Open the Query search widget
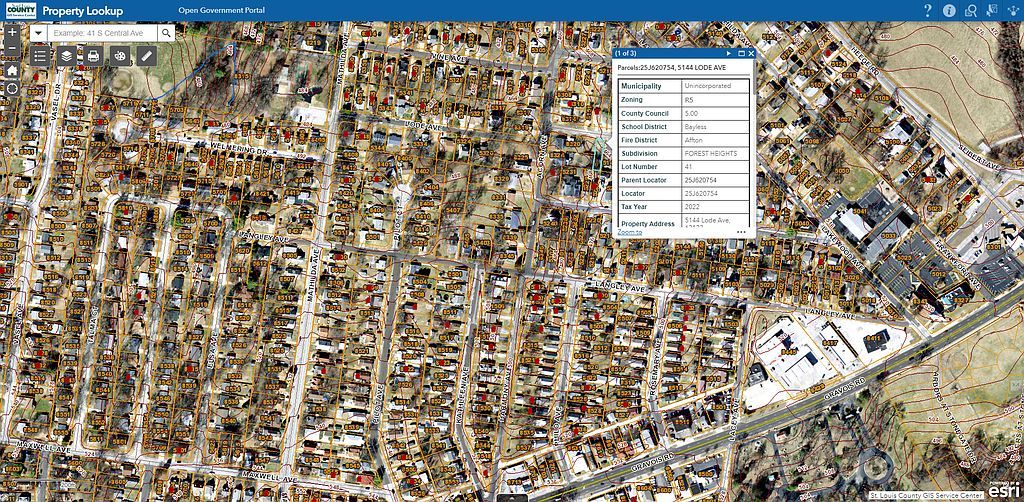The width and height of the screenshot is (1024, 502). coord(970,11)
